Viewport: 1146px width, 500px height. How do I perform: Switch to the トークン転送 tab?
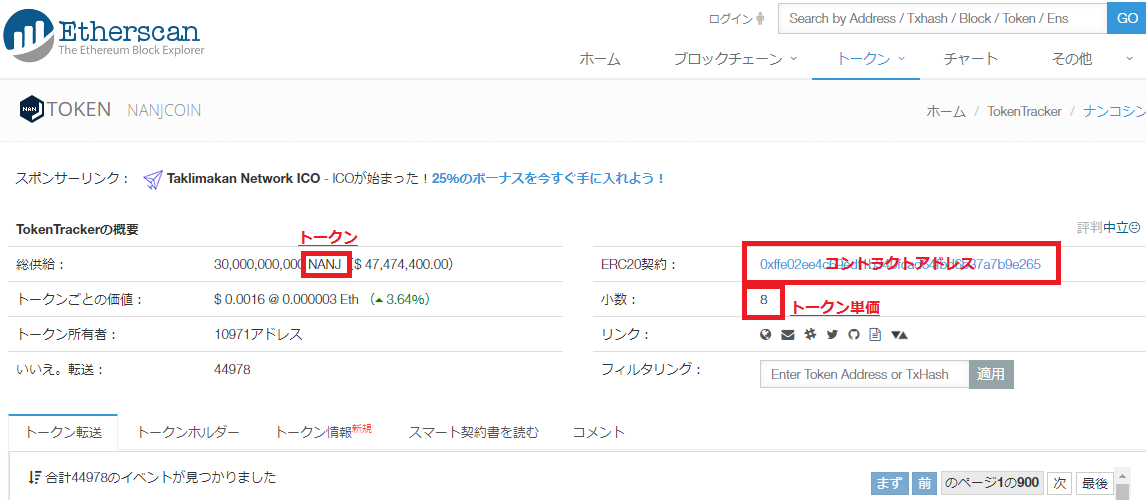63,432
